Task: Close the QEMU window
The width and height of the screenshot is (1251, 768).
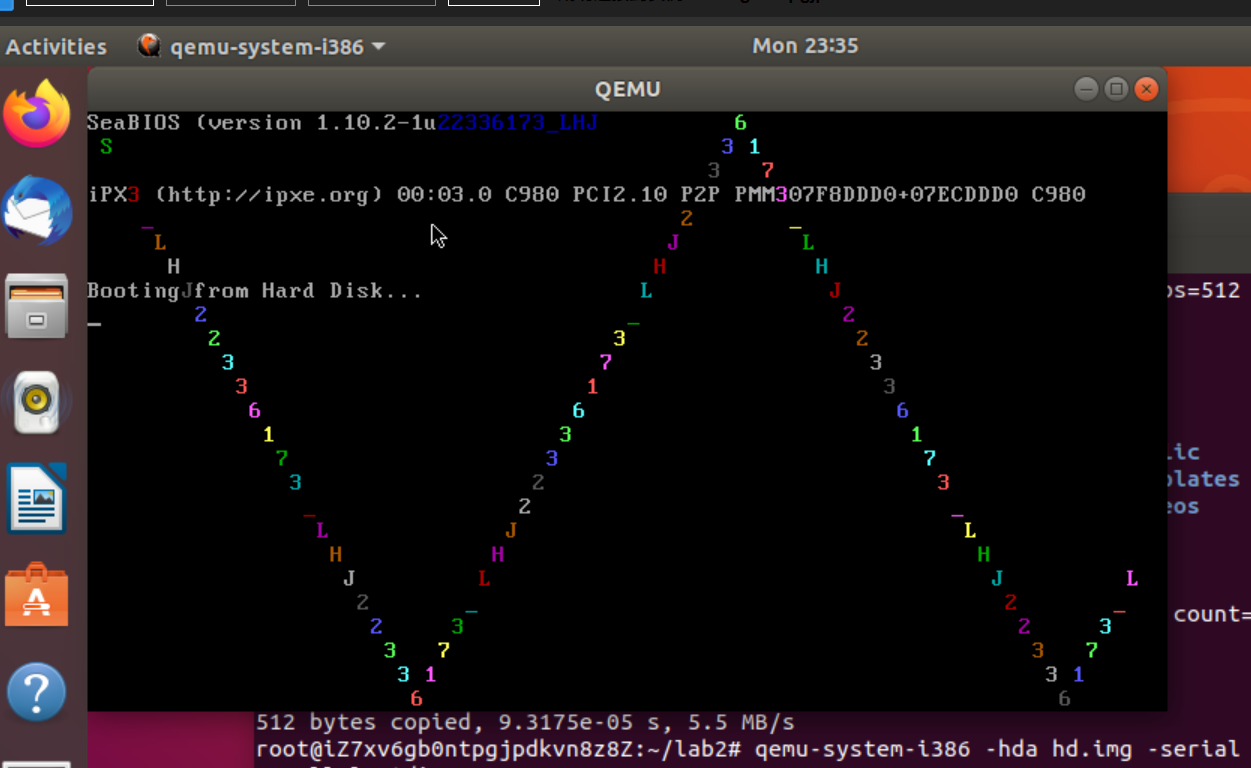Action: coord(1147,89)
